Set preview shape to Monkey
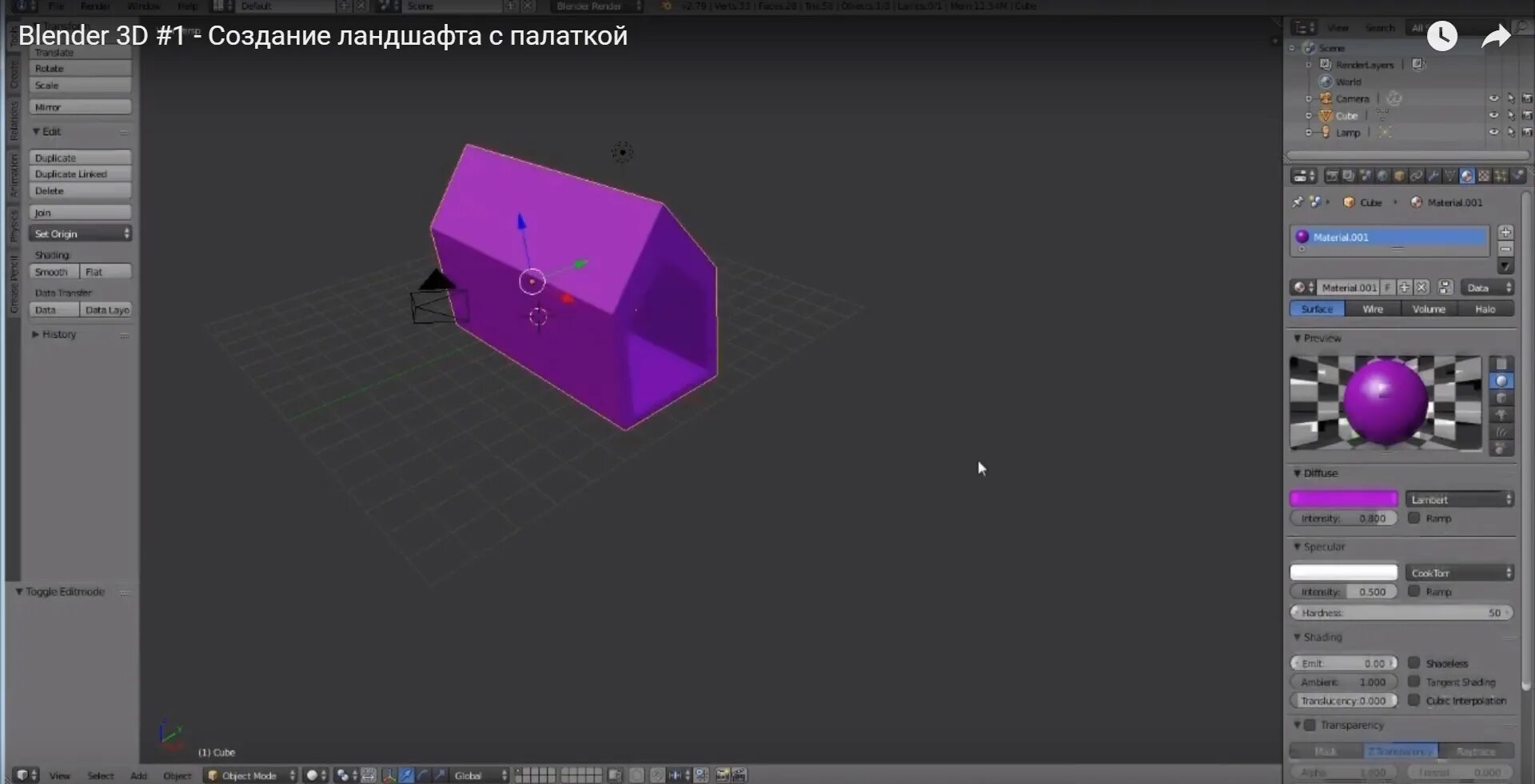The width and height of the screenshot is (1535, 784). point(1501,415)
